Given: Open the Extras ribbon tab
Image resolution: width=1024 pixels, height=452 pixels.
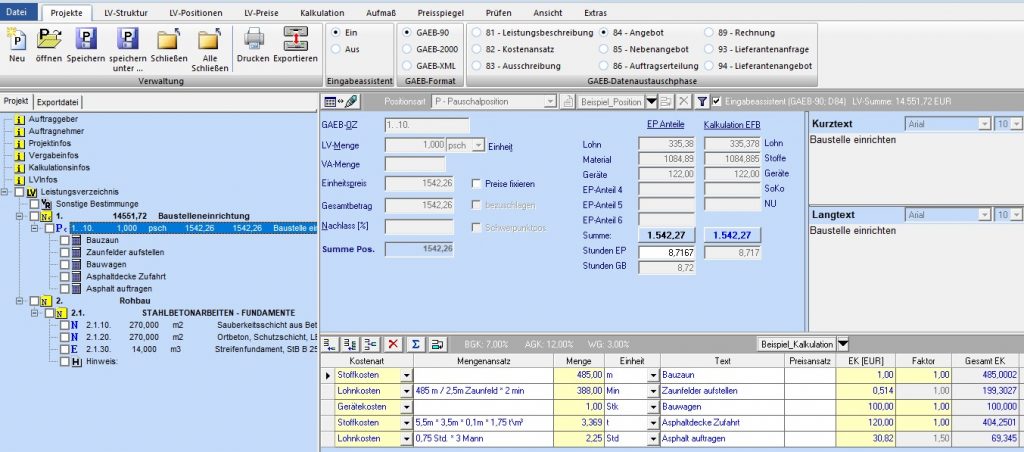Looking at the screenshot, I should point(595,13).
